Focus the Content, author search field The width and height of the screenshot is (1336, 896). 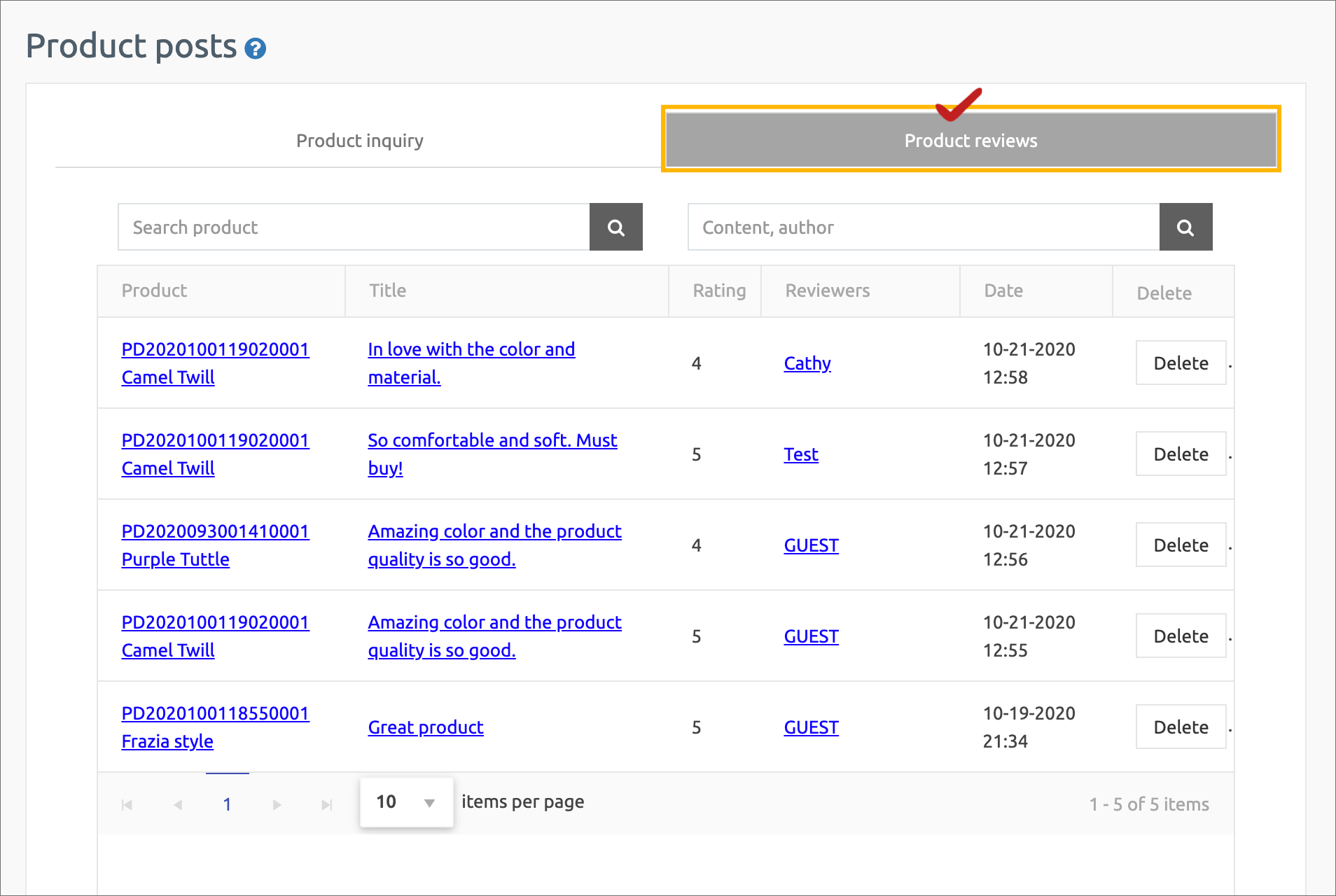[x=923, y=227]
